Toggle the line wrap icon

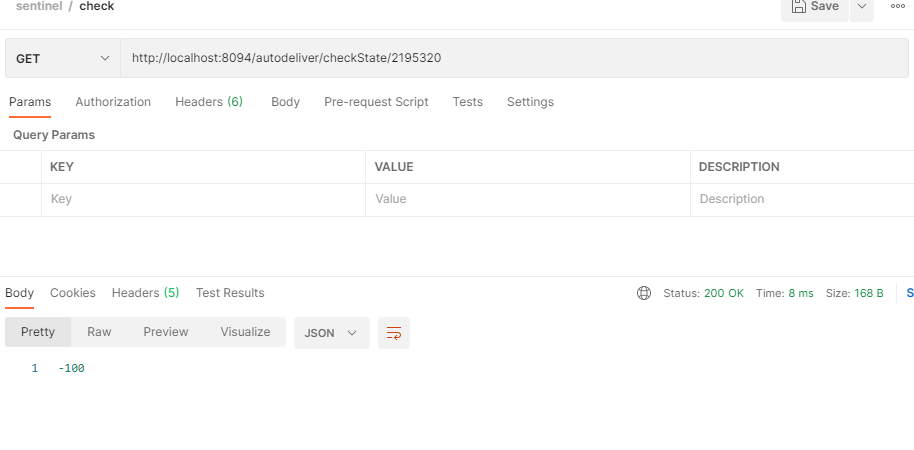394,333
